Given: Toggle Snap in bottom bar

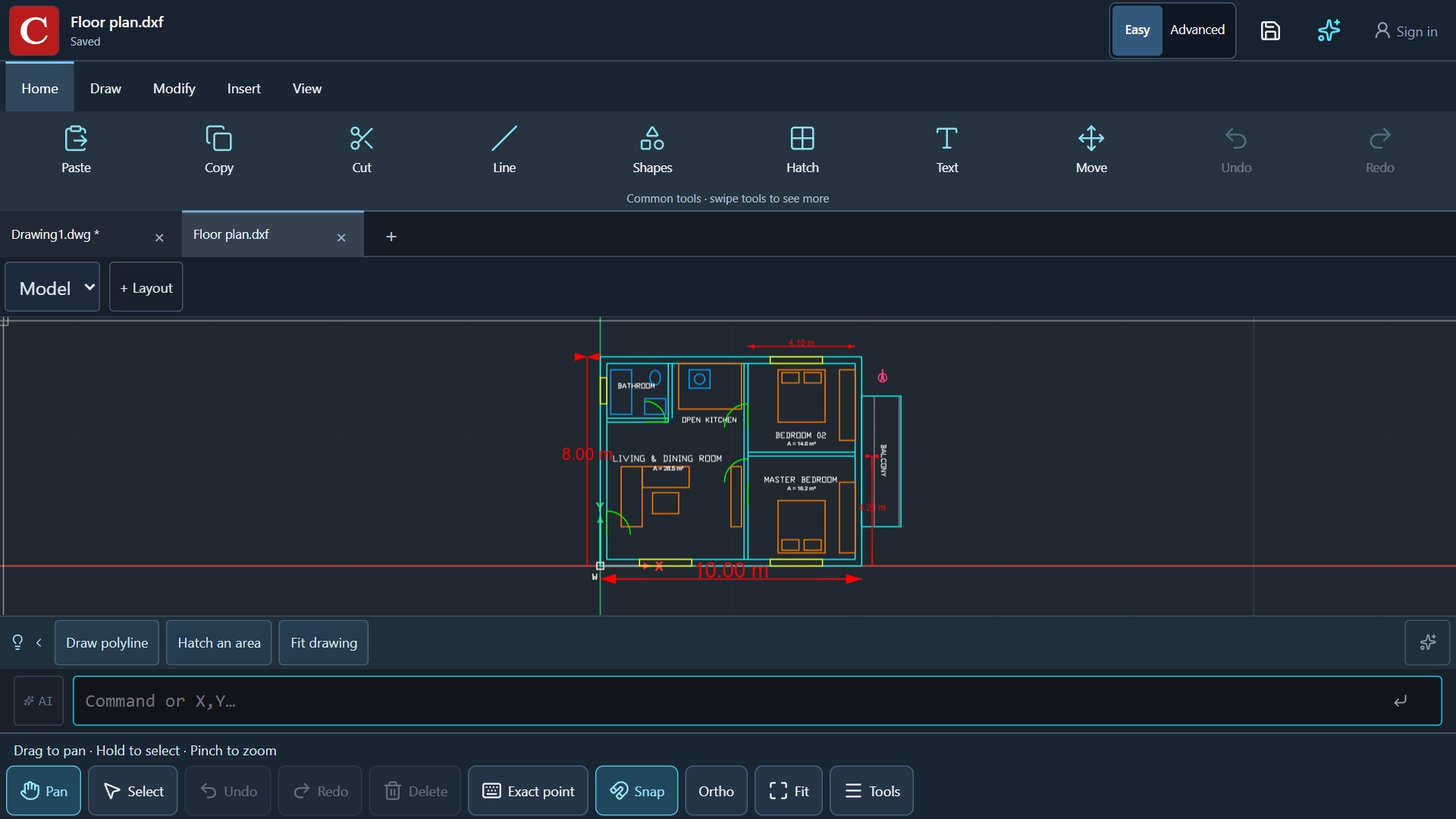Looking at the screenshot, I should coord(637,791).
